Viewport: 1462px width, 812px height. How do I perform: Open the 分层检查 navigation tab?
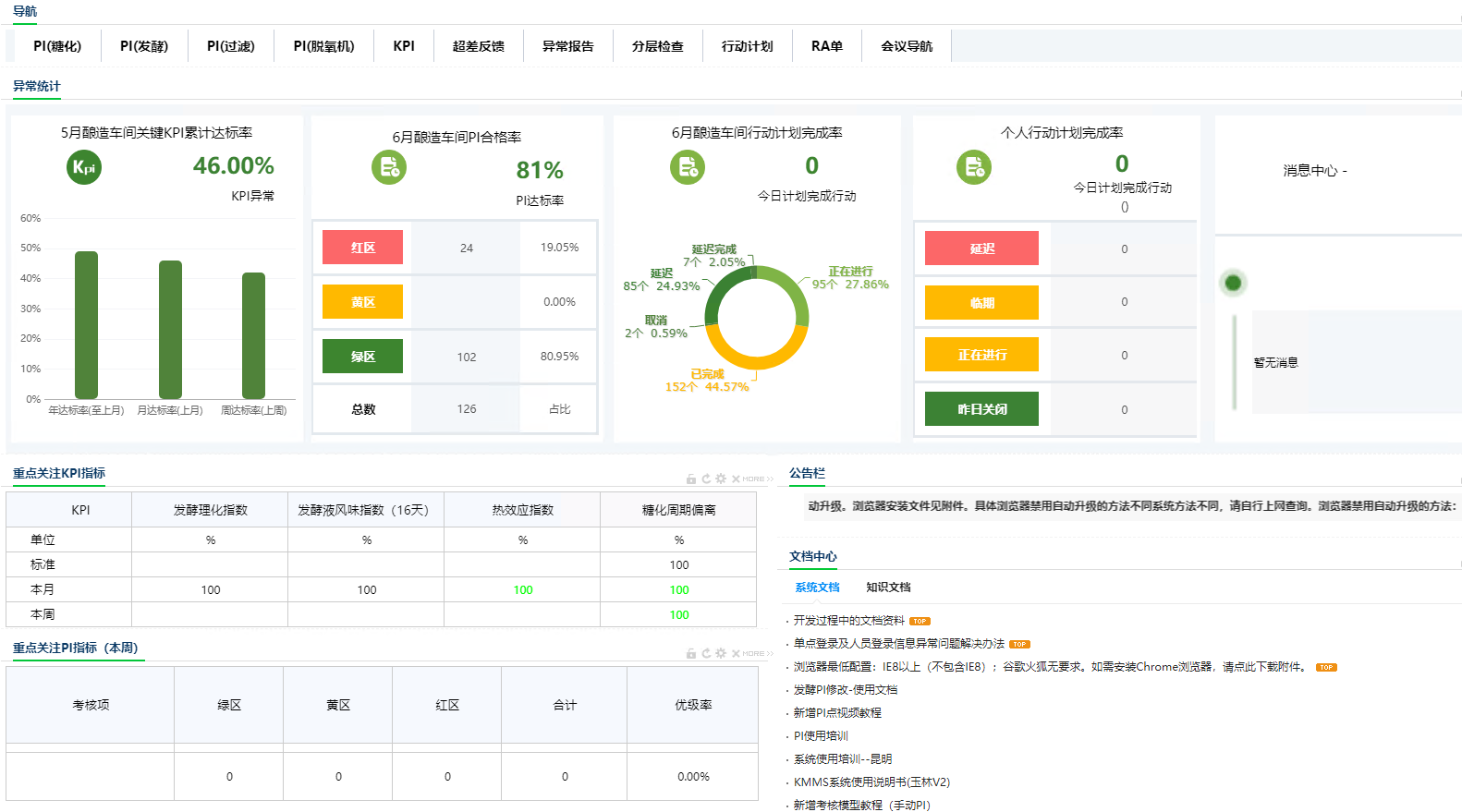click(658, 46)
